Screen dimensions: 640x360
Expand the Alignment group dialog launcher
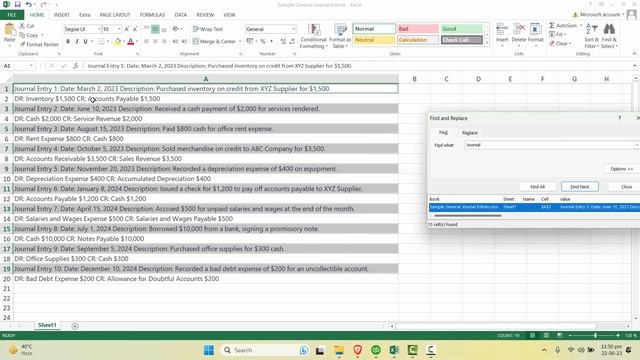[x=240, y=54]
